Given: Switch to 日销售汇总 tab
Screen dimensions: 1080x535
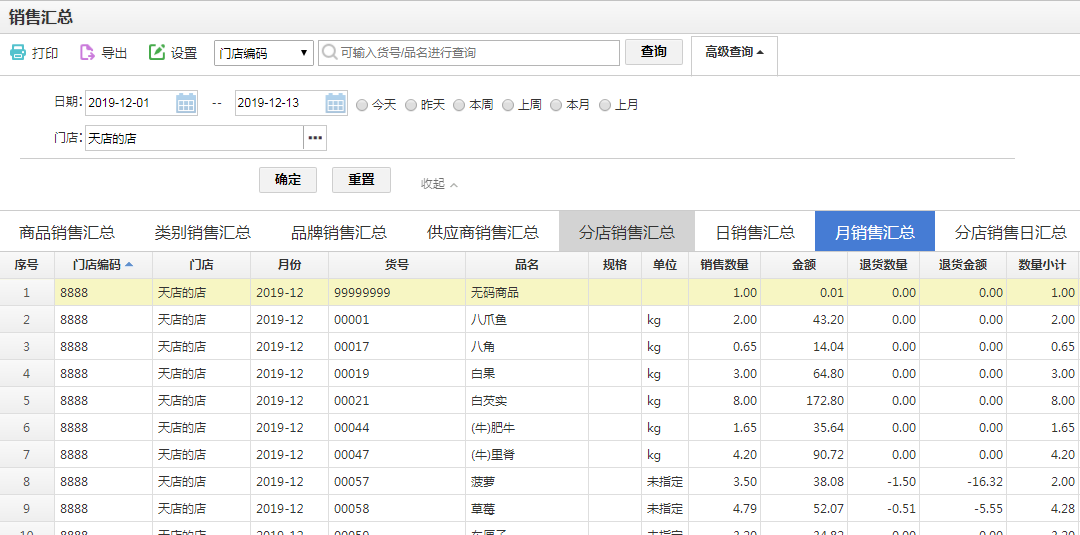Looking at the screenshot, I should click(755, 232).
